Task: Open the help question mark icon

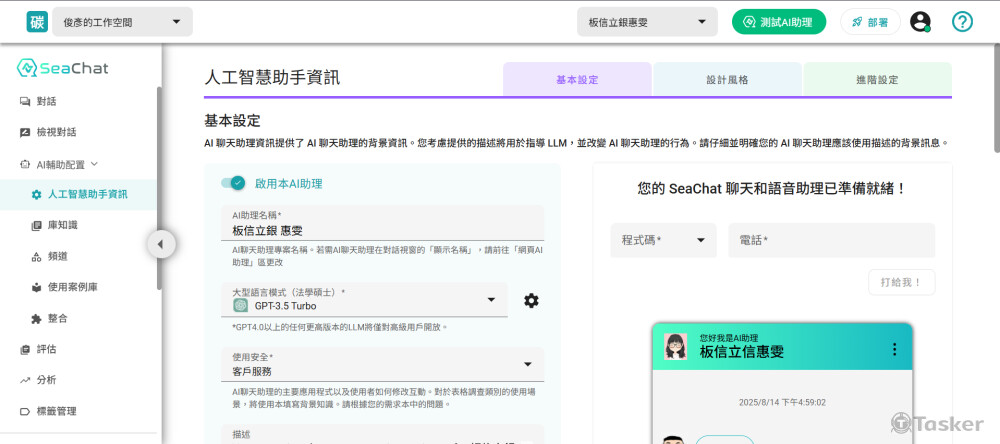Action: pyautogui.click(x=962, y=22)
